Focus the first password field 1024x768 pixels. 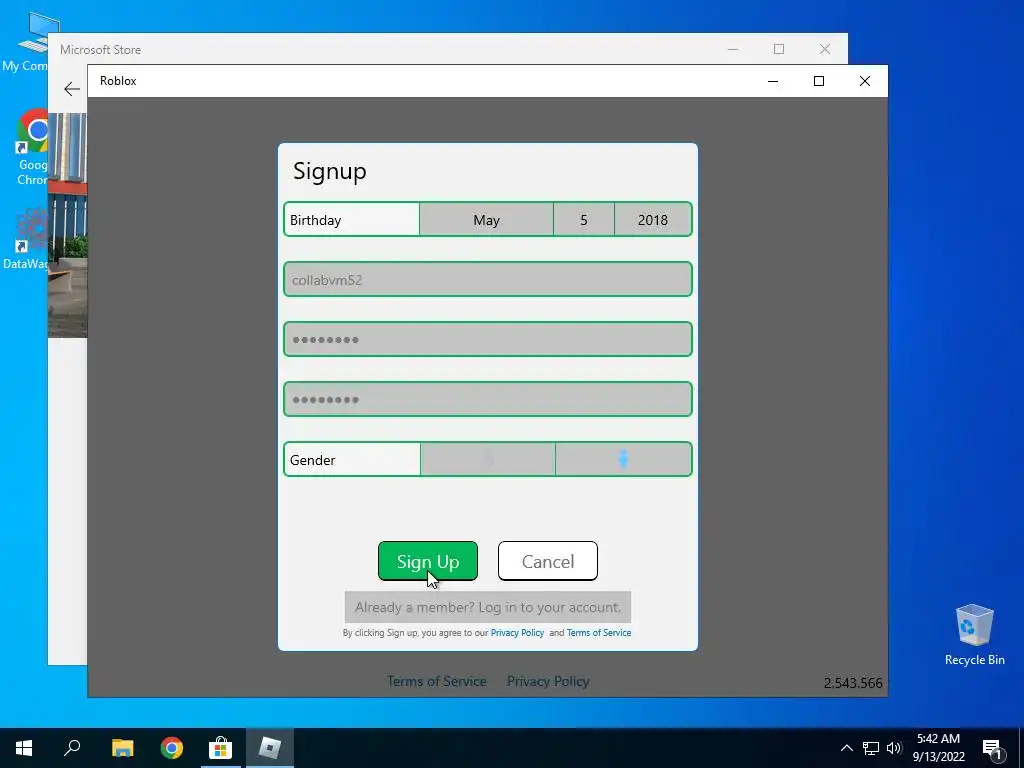488,339
